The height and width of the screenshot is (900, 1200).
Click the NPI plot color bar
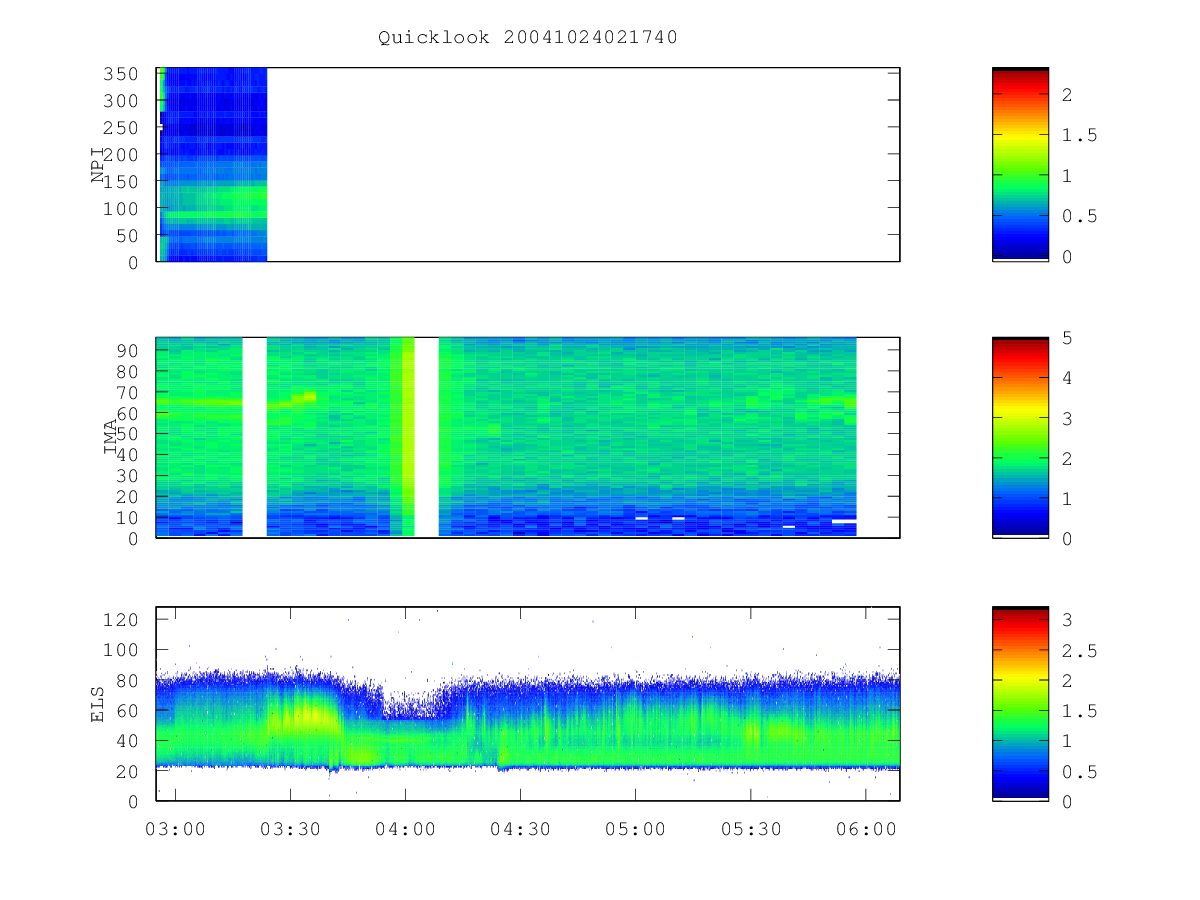1020,164
